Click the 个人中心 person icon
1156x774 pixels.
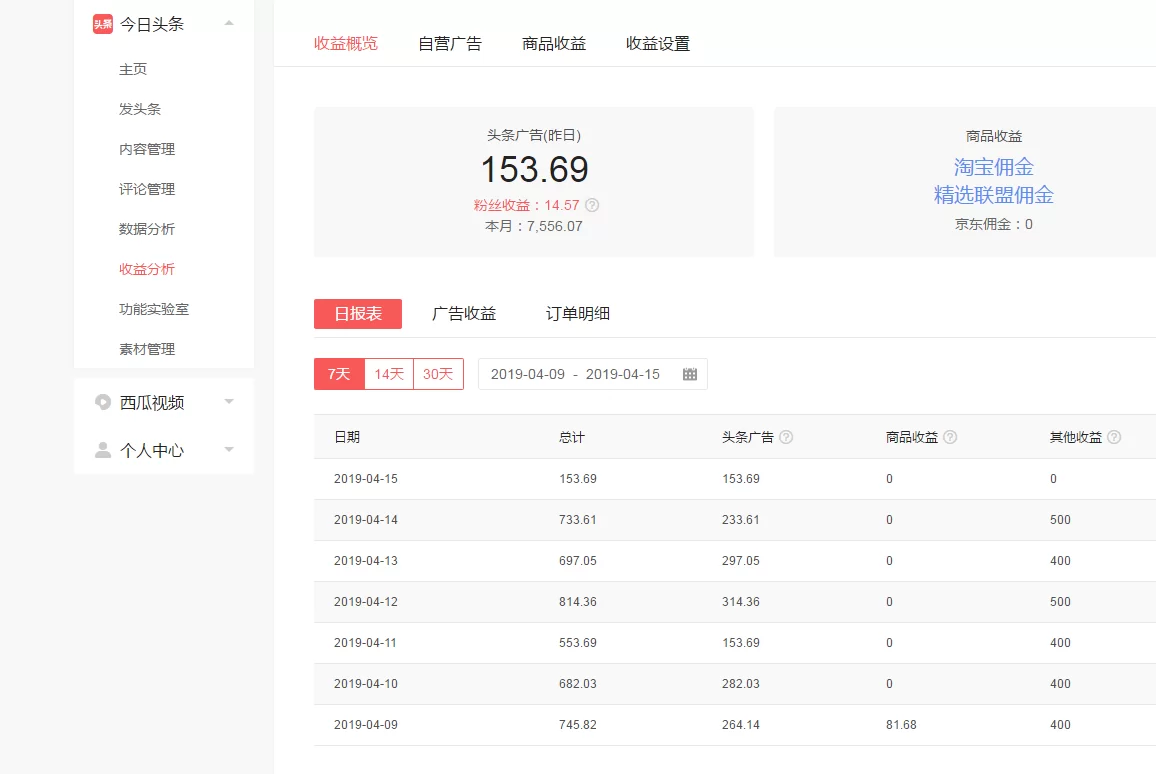(x=103, y=450)
